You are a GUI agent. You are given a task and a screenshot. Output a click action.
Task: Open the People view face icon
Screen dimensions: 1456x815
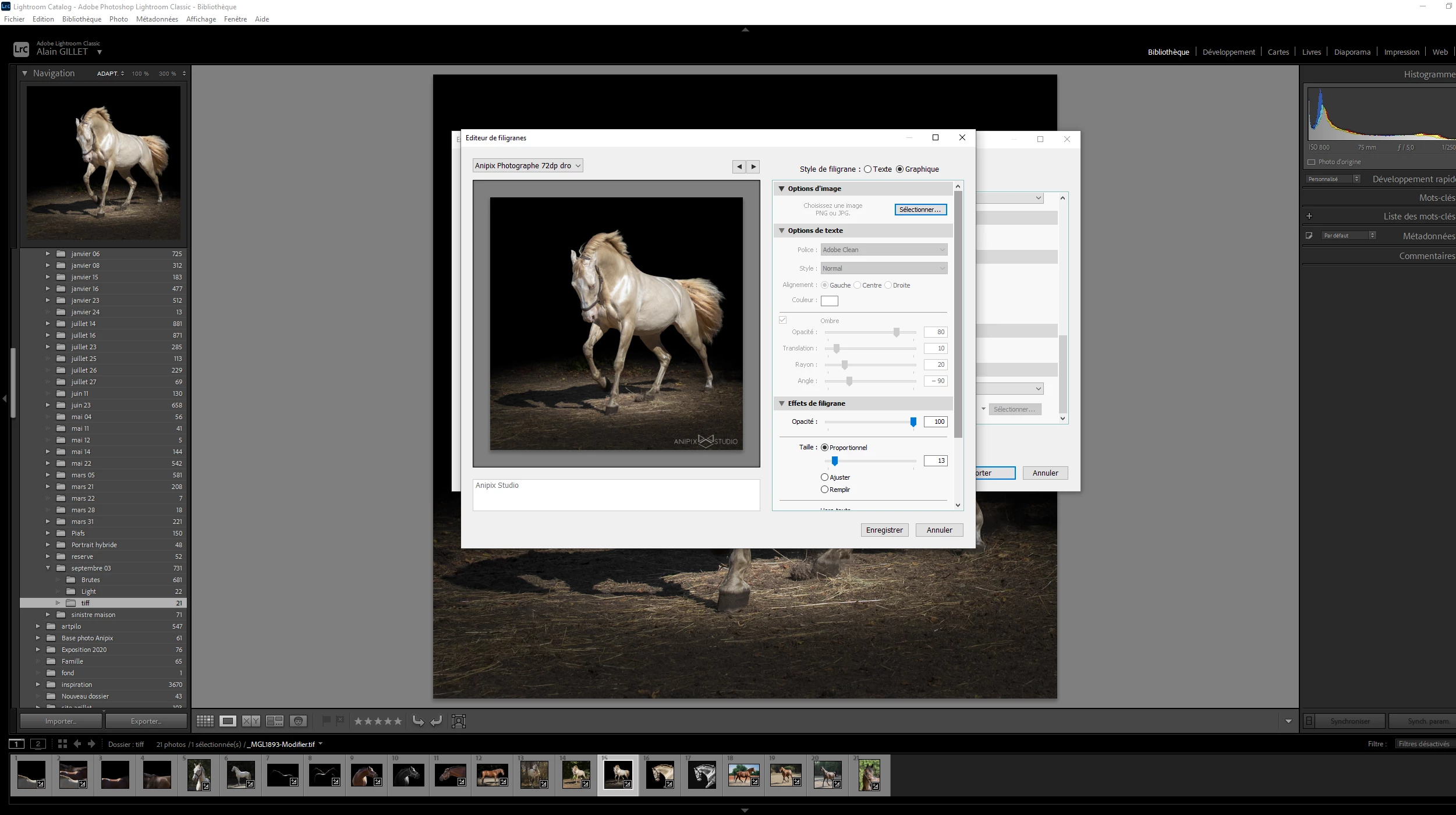click(x=298, y=721)
